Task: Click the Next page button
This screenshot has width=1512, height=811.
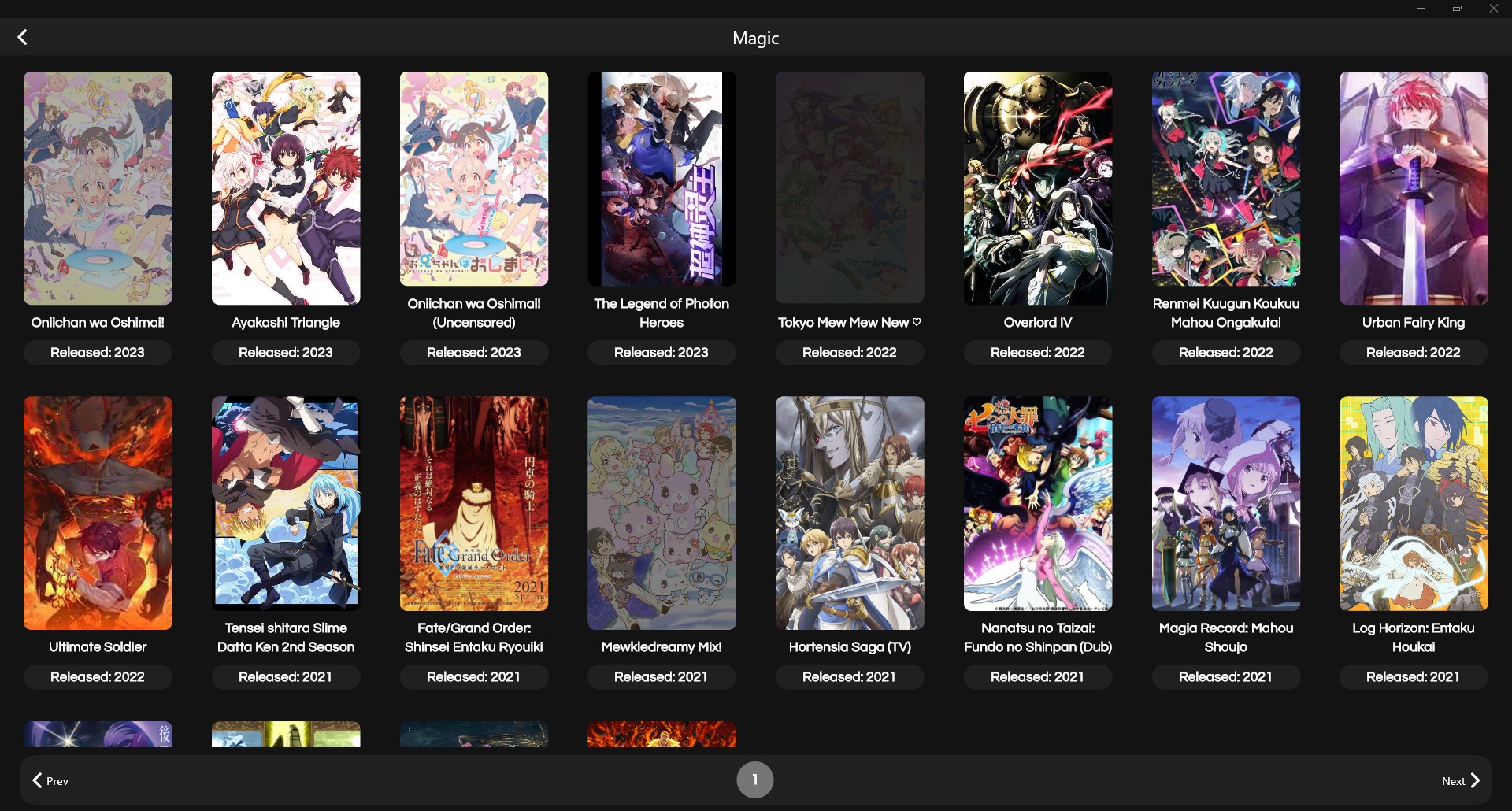Action: 1461,780
